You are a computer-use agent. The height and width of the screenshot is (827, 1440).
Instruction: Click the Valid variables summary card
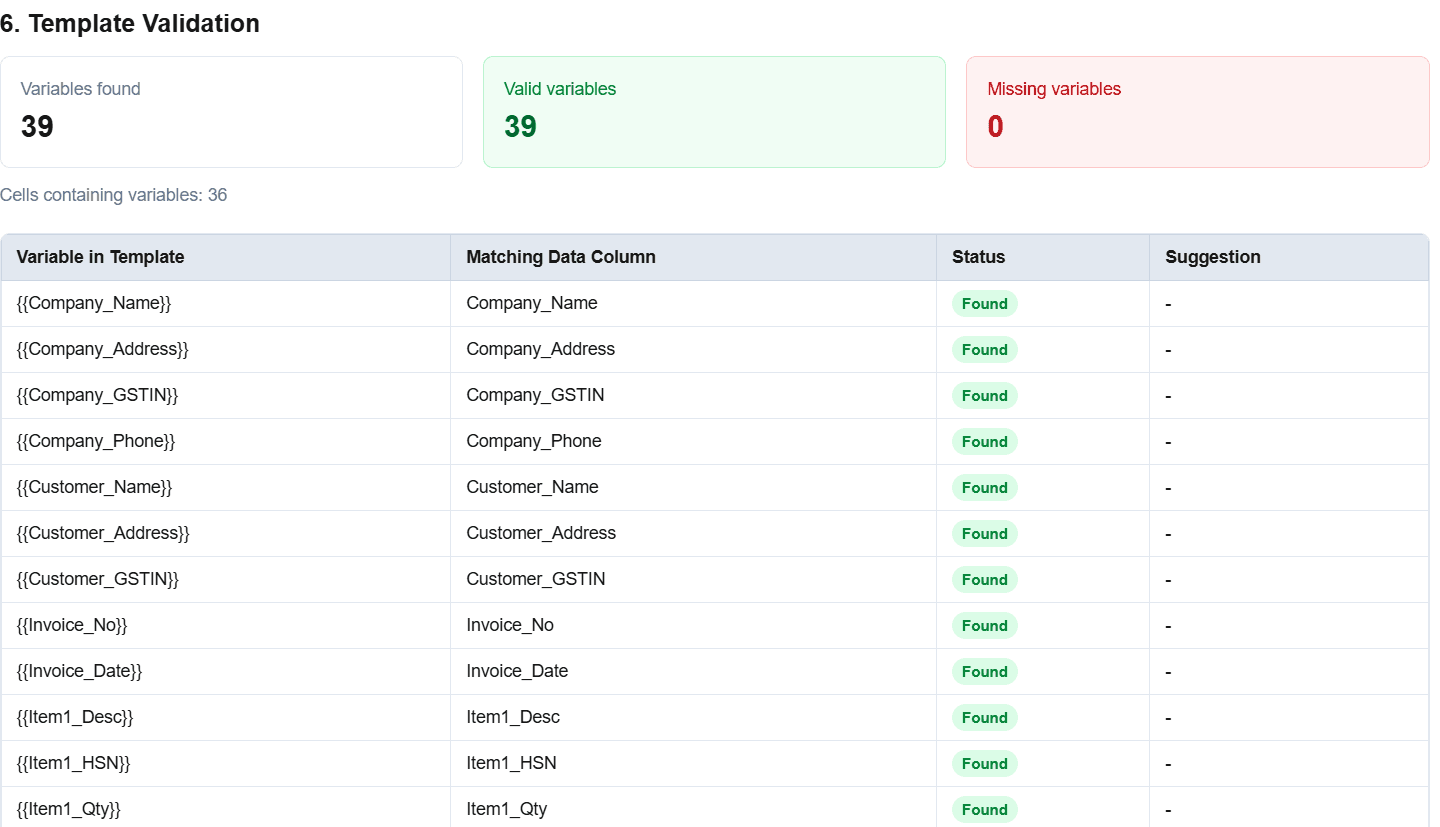[714, 112]
